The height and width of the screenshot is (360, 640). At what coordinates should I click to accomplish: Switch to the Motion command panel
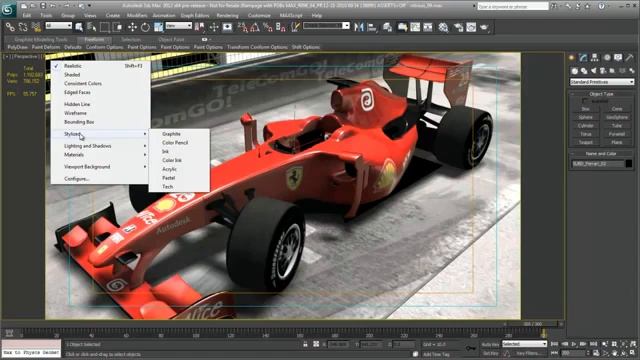tap(607, 58)
